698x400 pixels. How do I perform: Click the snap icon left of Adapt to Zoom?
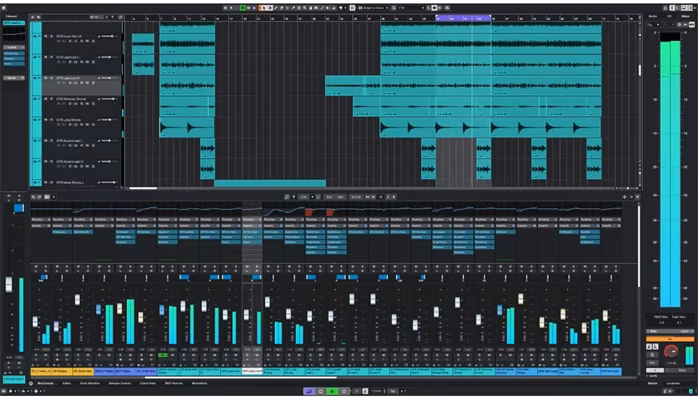pos(352,8)
